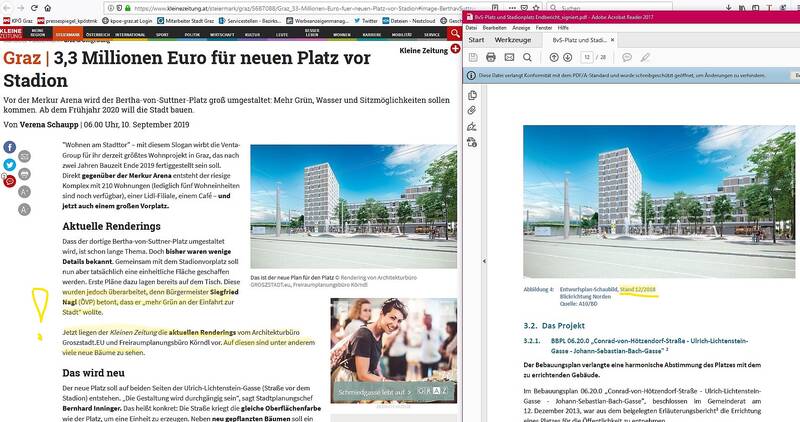The height and width of the screenshot is (422, 800).
Task: Click the PDF page number field
Action: [x=587, y=57]
